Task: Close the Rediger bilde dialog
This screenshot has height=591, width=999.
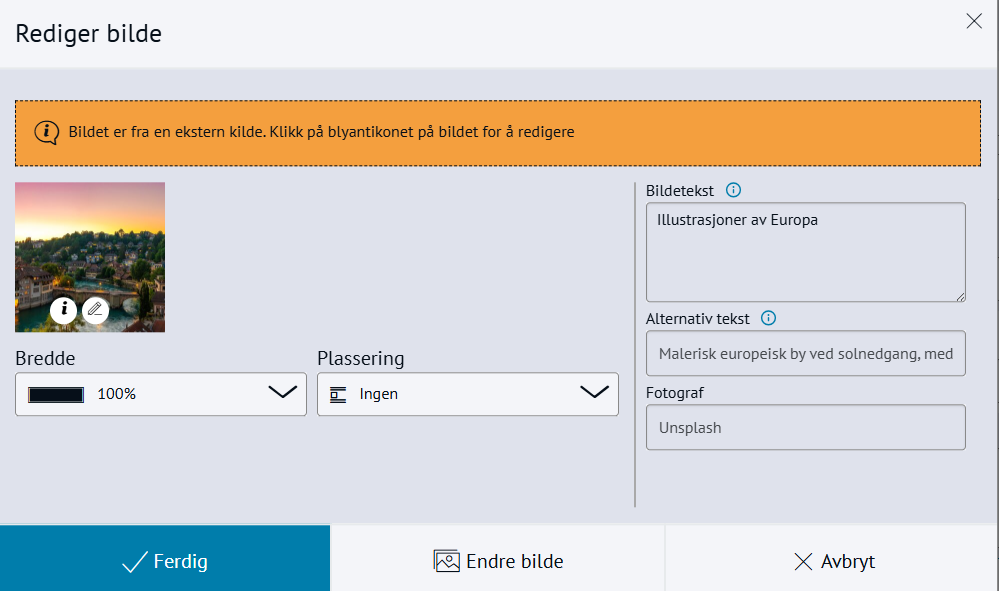Action: pos(974,21)
